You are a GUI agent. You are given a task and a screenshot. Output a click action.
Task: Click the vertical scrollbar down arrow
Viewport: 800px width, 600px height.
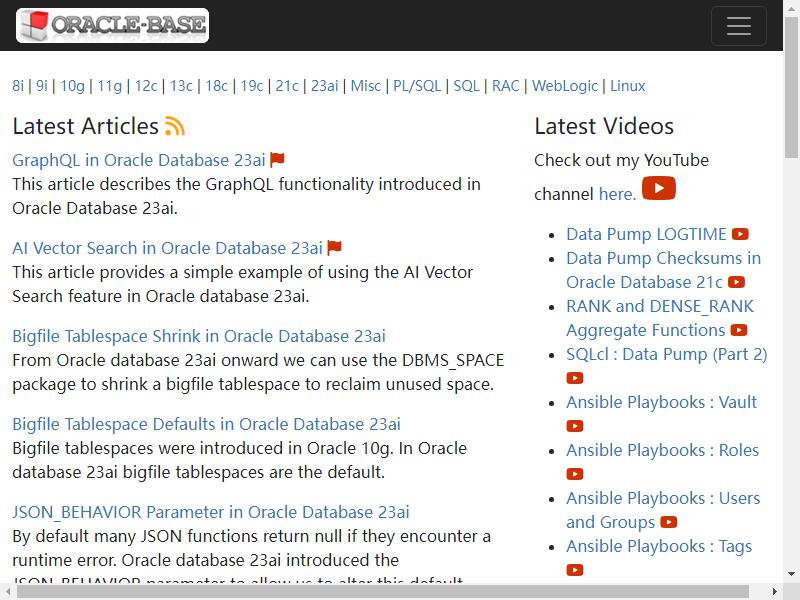tap(791, 574)
